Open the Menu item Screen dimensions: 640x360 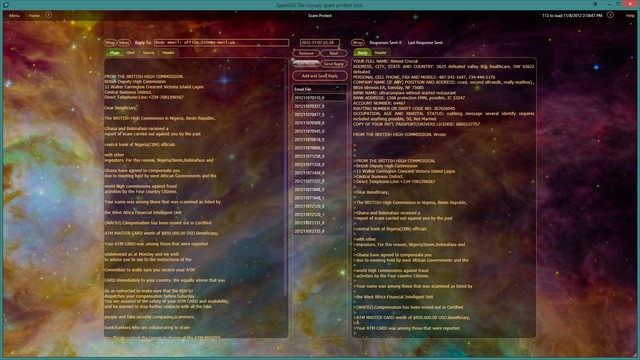click(14, 16)
